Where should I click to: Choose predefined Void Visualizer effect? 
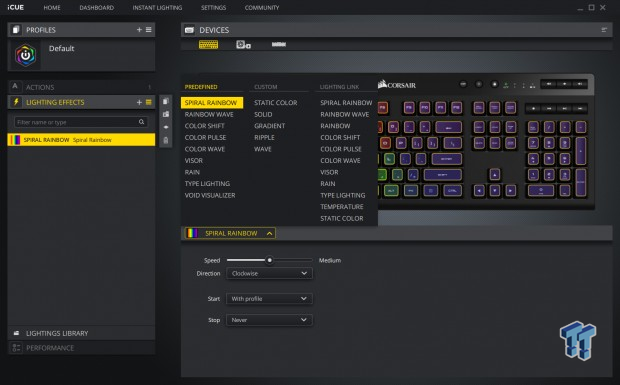click(210, 195)
